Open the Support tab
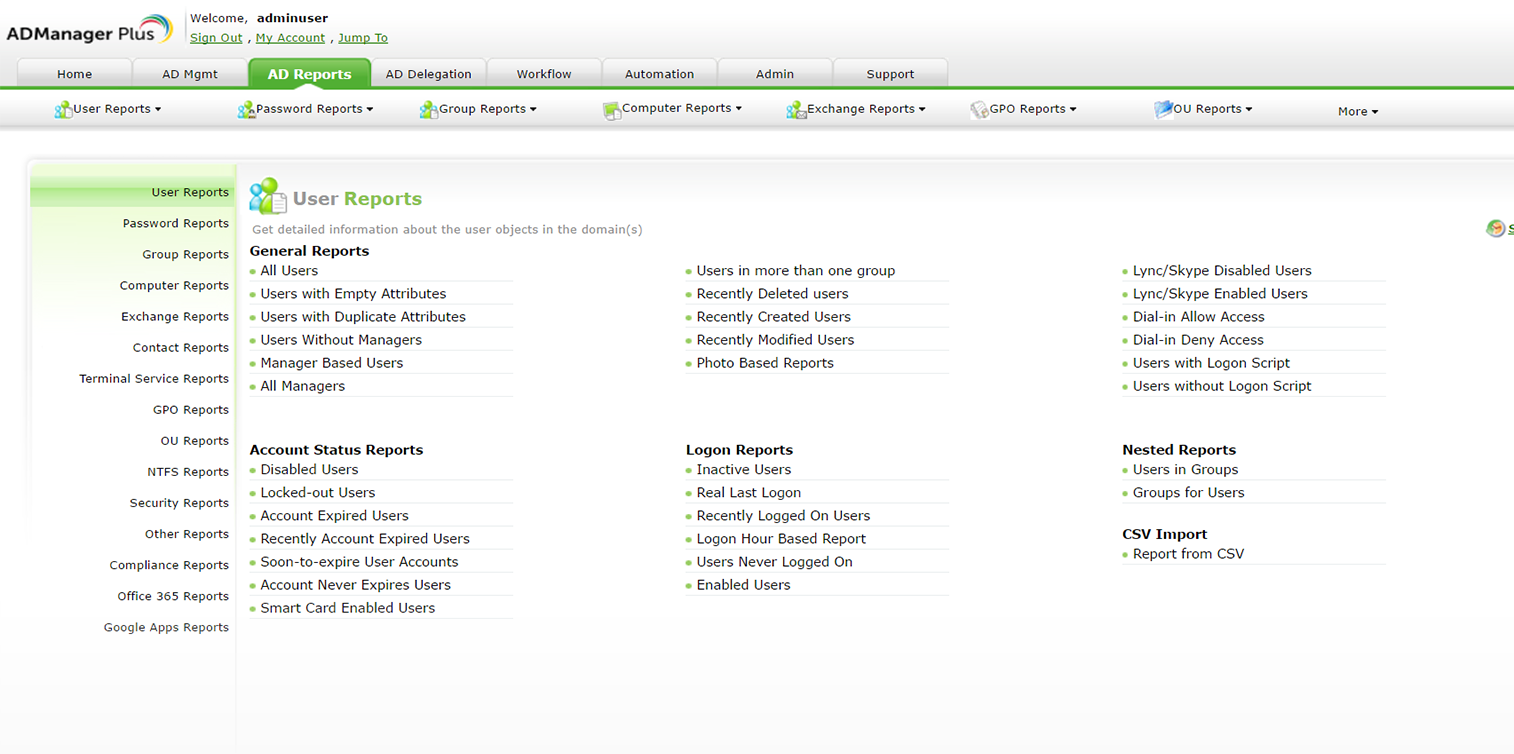The width and height of the screenshot is (1514, 754). (890, 74)
